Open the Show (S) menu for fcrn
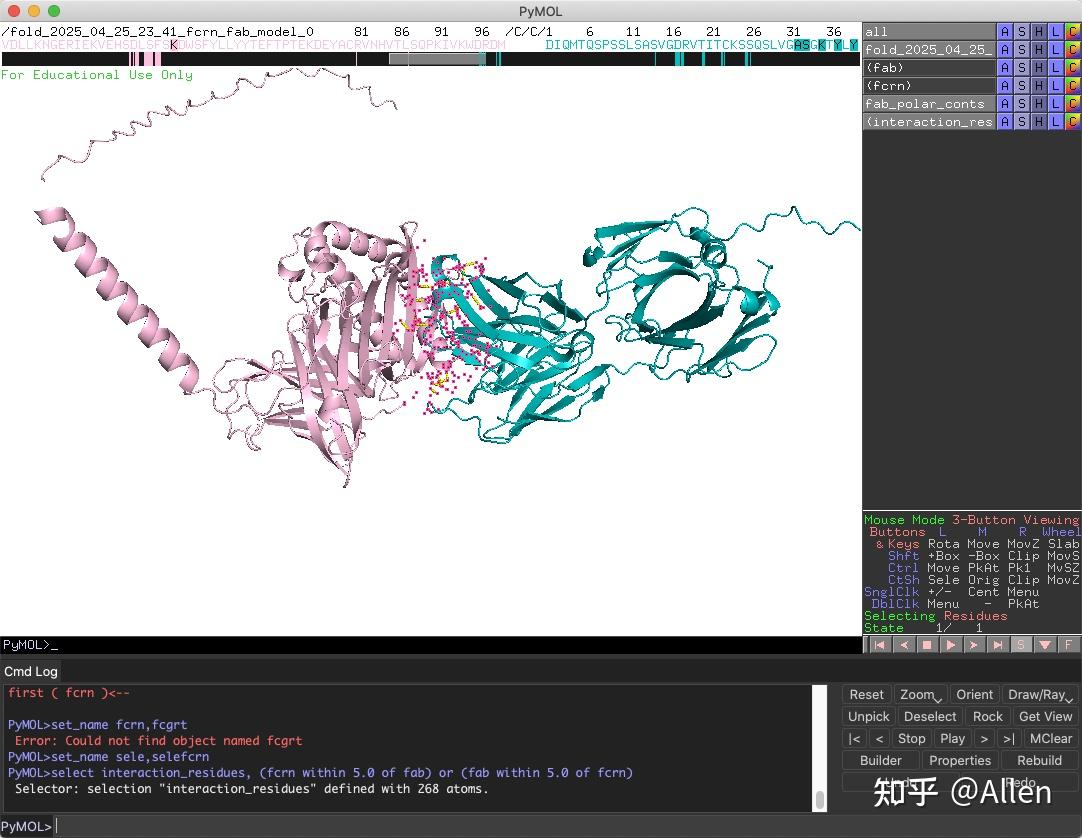 coord(1023,85)
